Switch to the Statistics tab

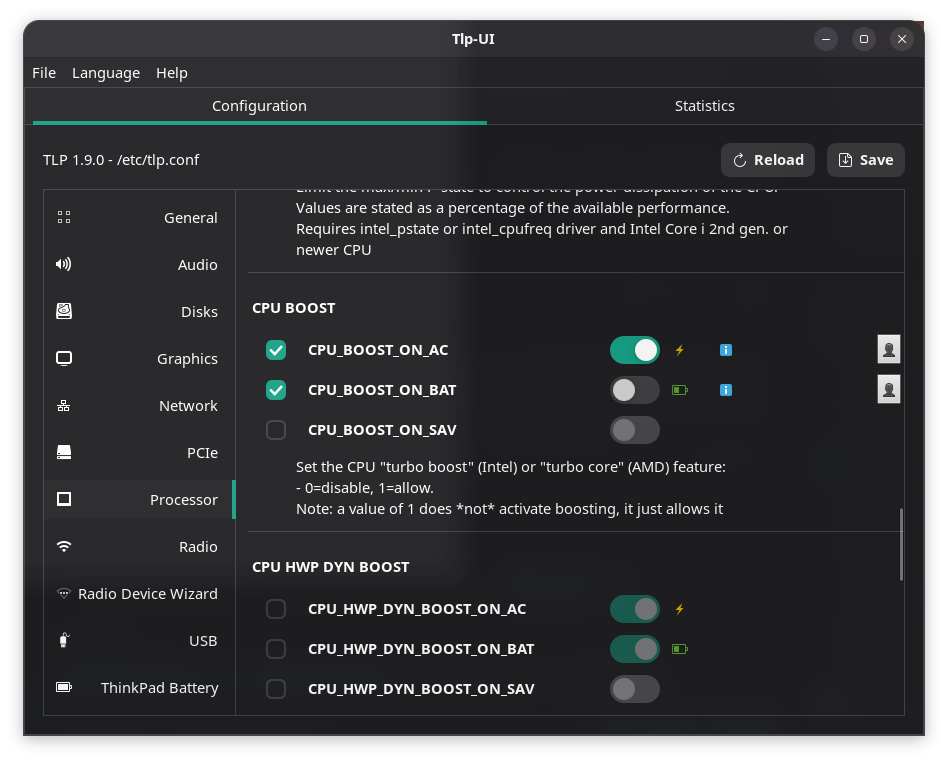click(x=704, y=106)
